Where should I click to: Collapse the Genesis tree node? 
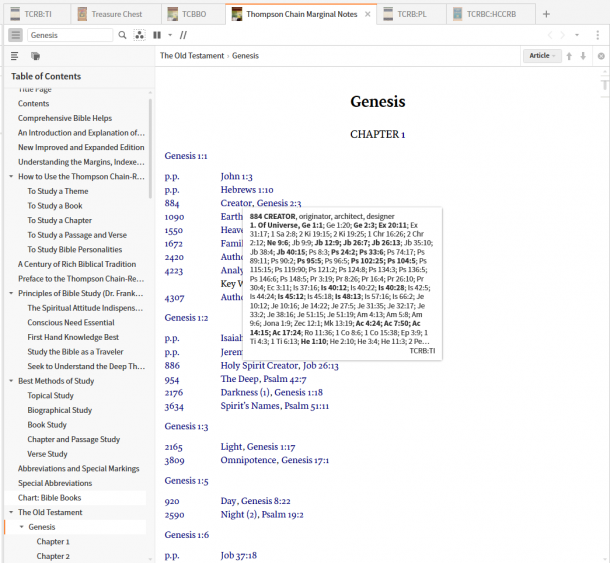[x=22, y=526]
